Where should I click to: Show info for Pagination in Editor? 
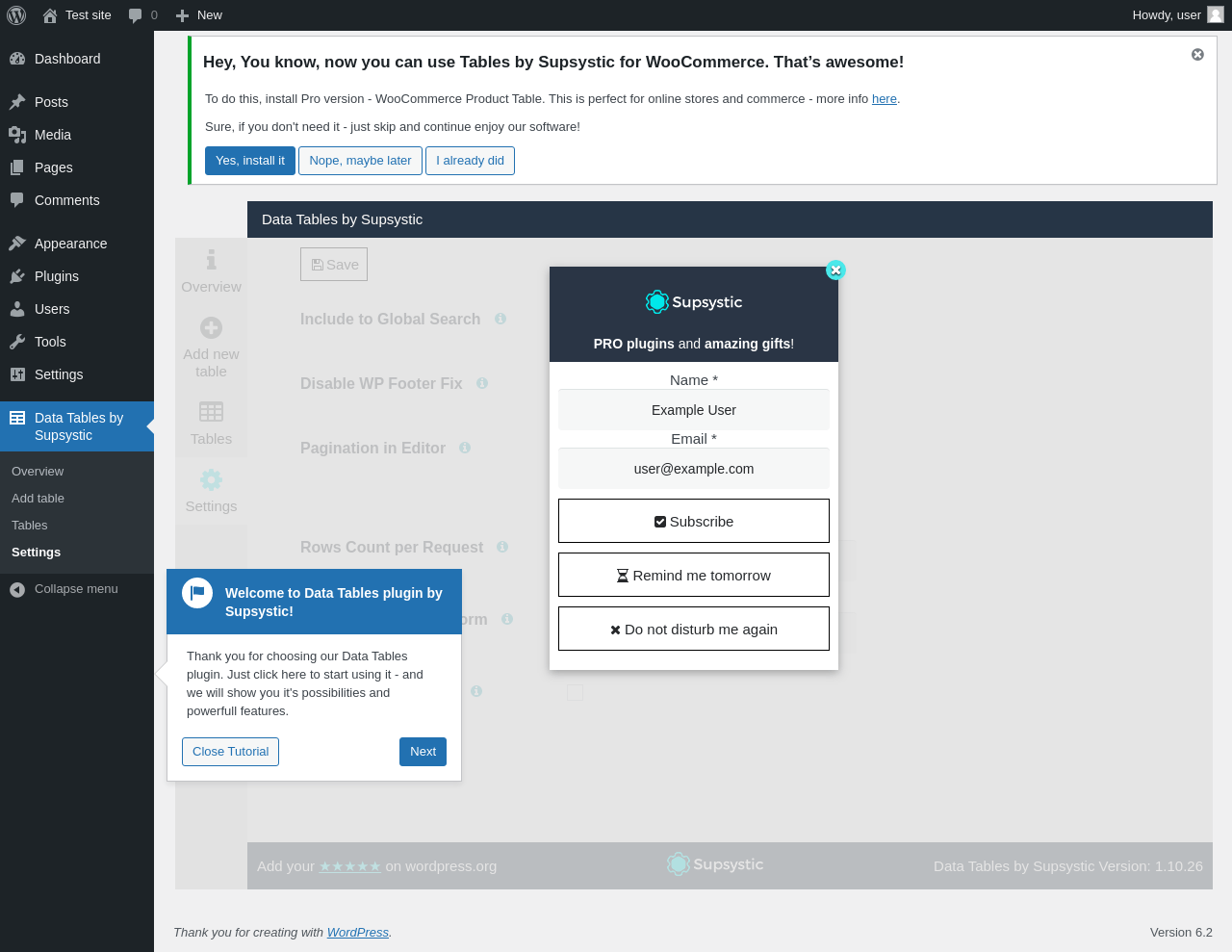pyautogui.click(x=465, y=448)
